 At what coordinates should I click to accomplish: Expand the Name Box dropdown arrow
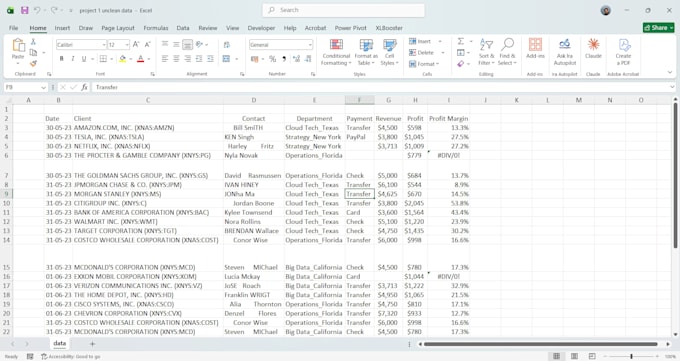(x=43, y=87)
